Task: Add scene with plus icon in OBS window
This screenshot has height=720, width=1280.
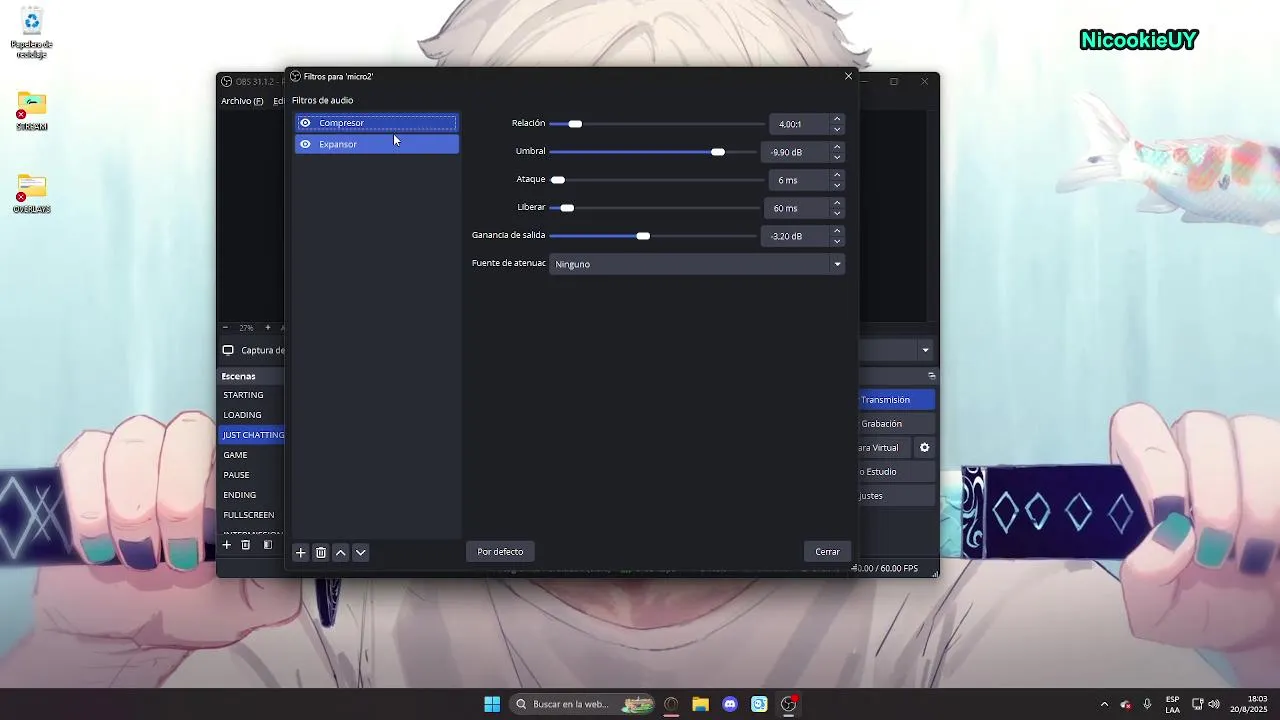Action: (227, 545)
